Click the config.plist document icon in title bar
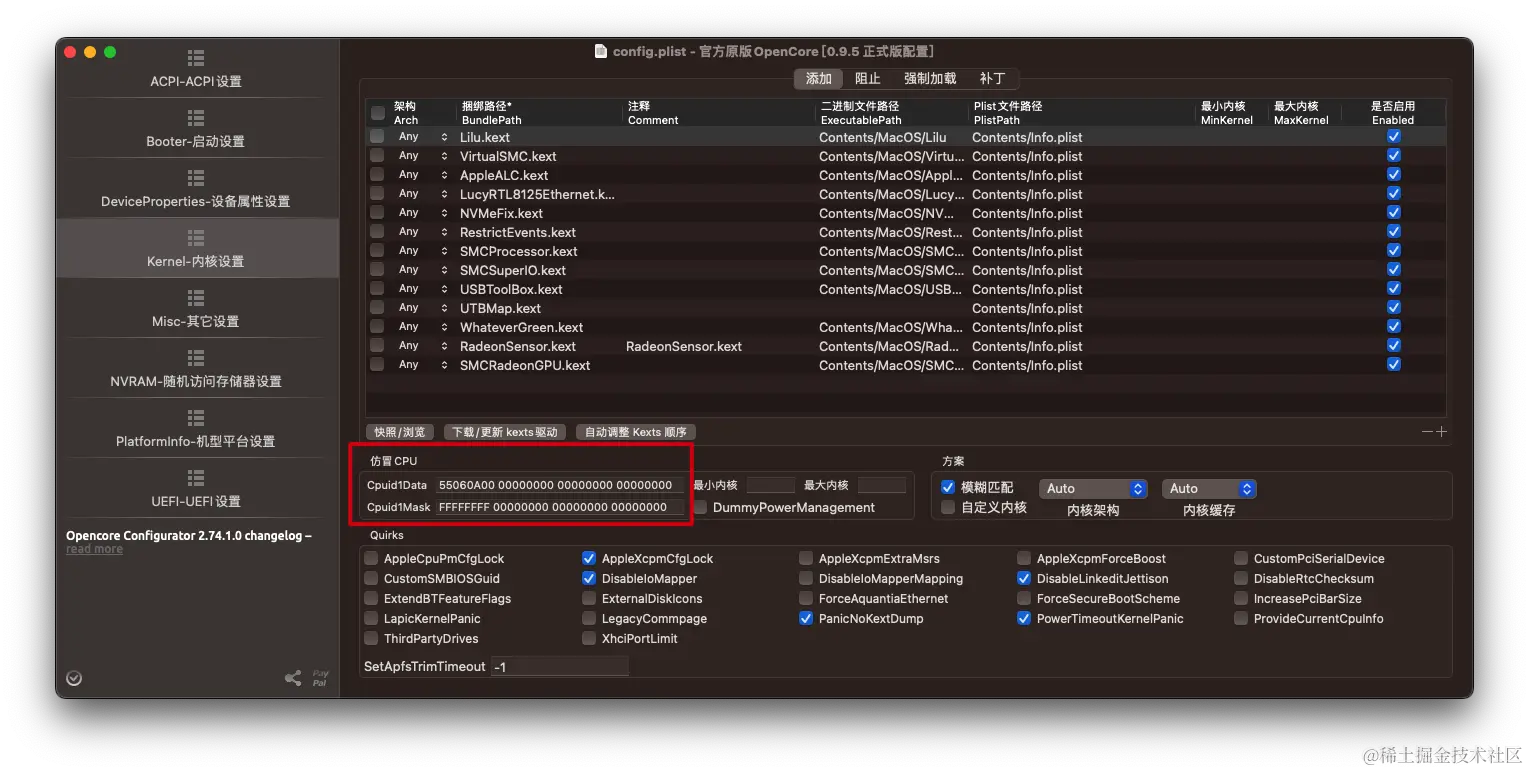Screen dimensions: 1529x772 [x=601, y=51]
